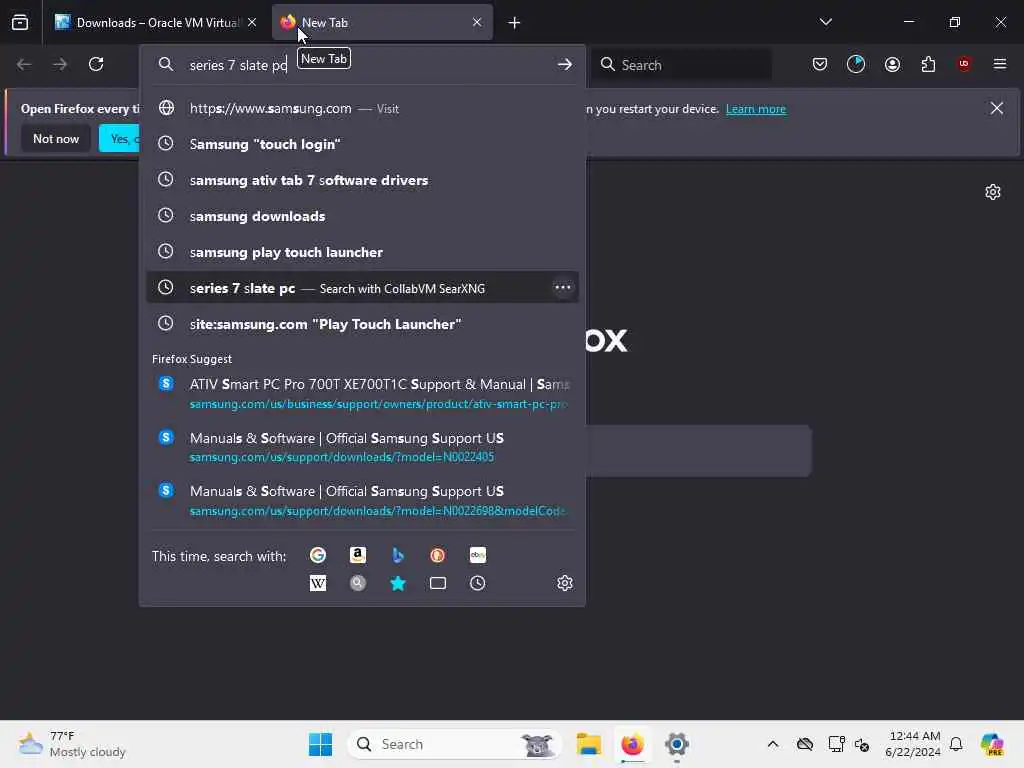The width and height of the screenshot is (1024, 768).
Task: Open the Windows Start menu
Action: 320,744
